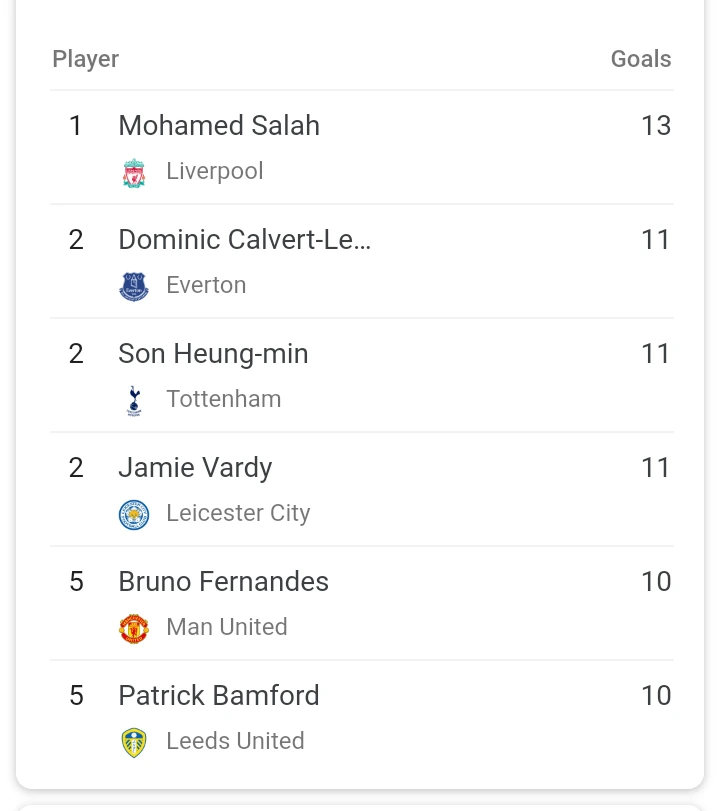
Task: Click the Man United team label
Action: click(x=227, y=627)
